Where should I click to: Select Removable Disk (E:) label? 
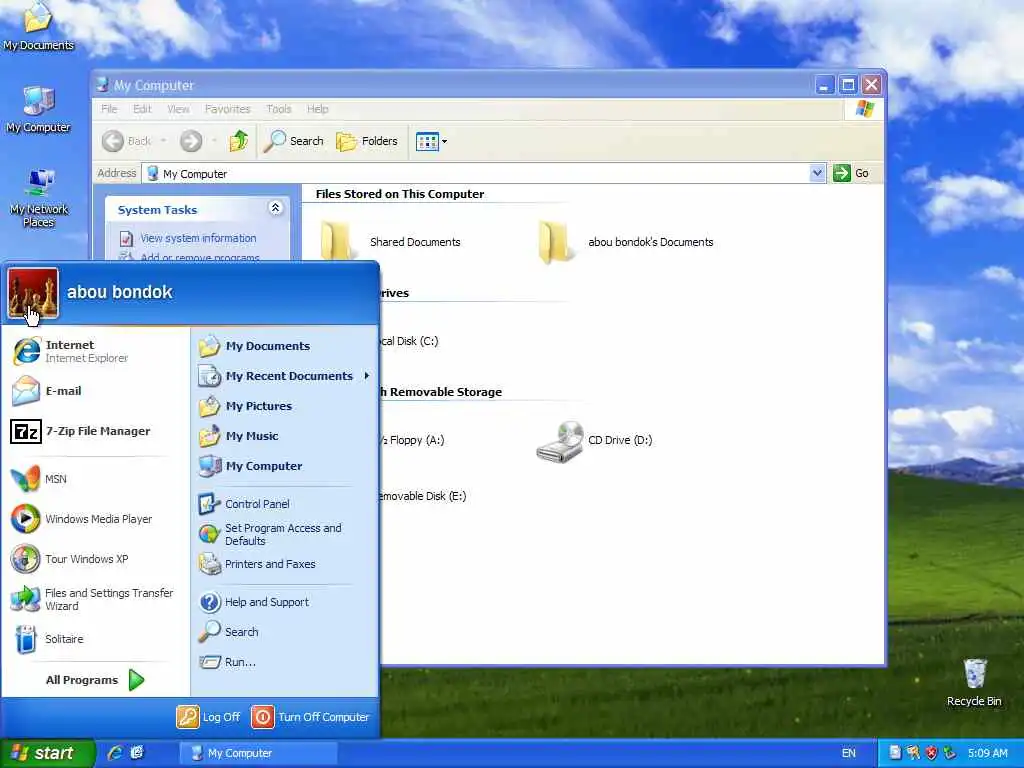(x=423, y=496)
